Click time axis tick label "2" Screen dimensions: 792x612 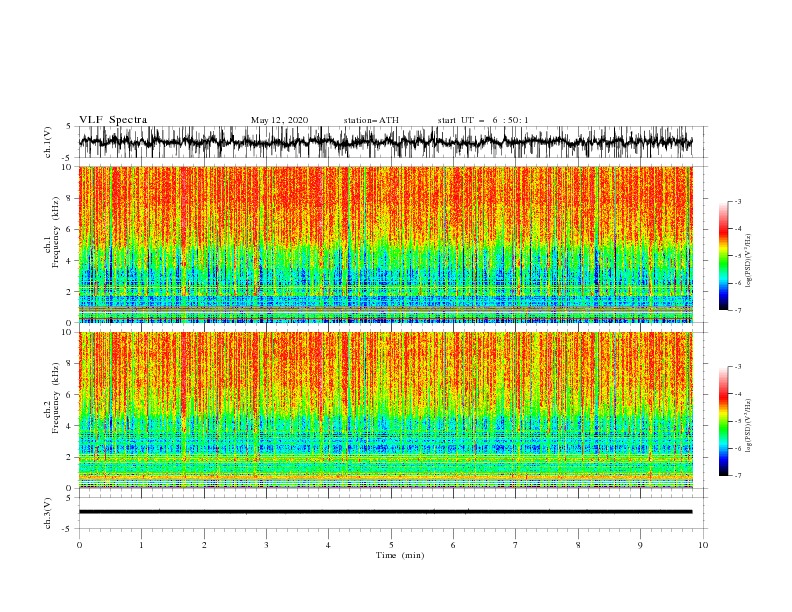click(x=204, y=545)
